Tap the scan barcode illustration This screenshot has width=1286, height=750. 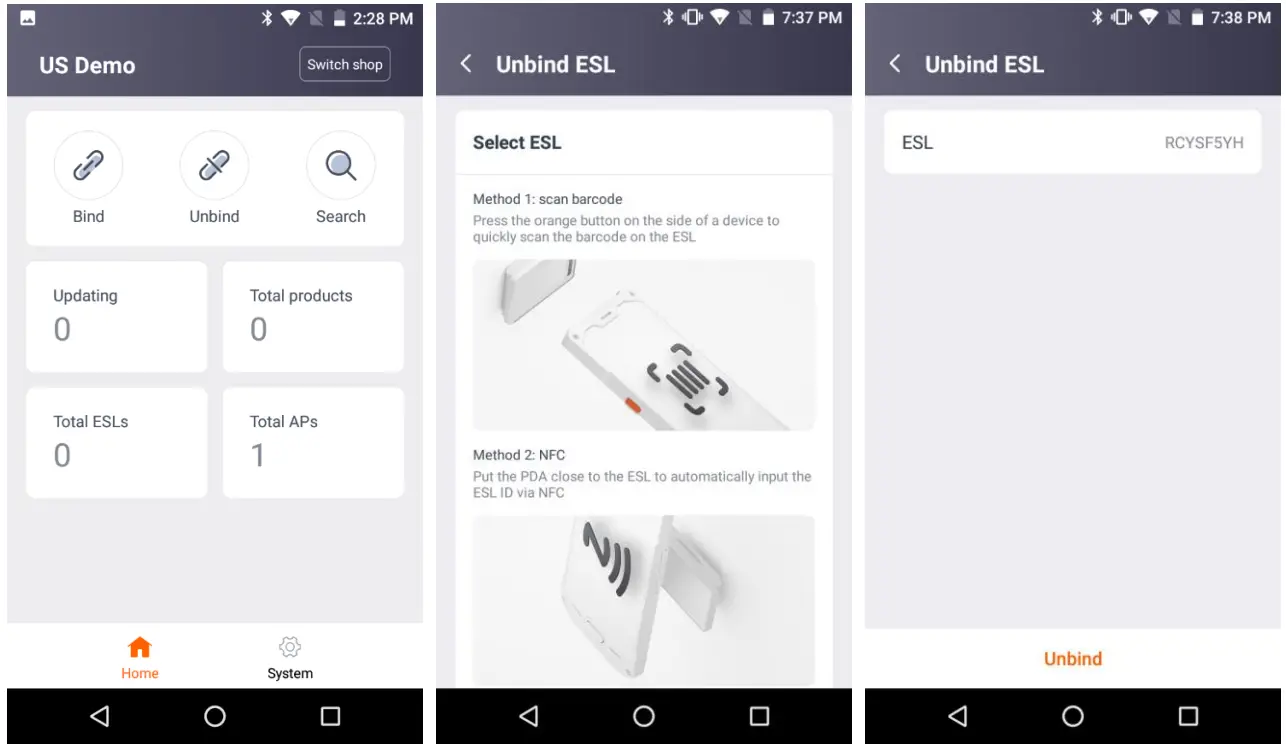644,345
